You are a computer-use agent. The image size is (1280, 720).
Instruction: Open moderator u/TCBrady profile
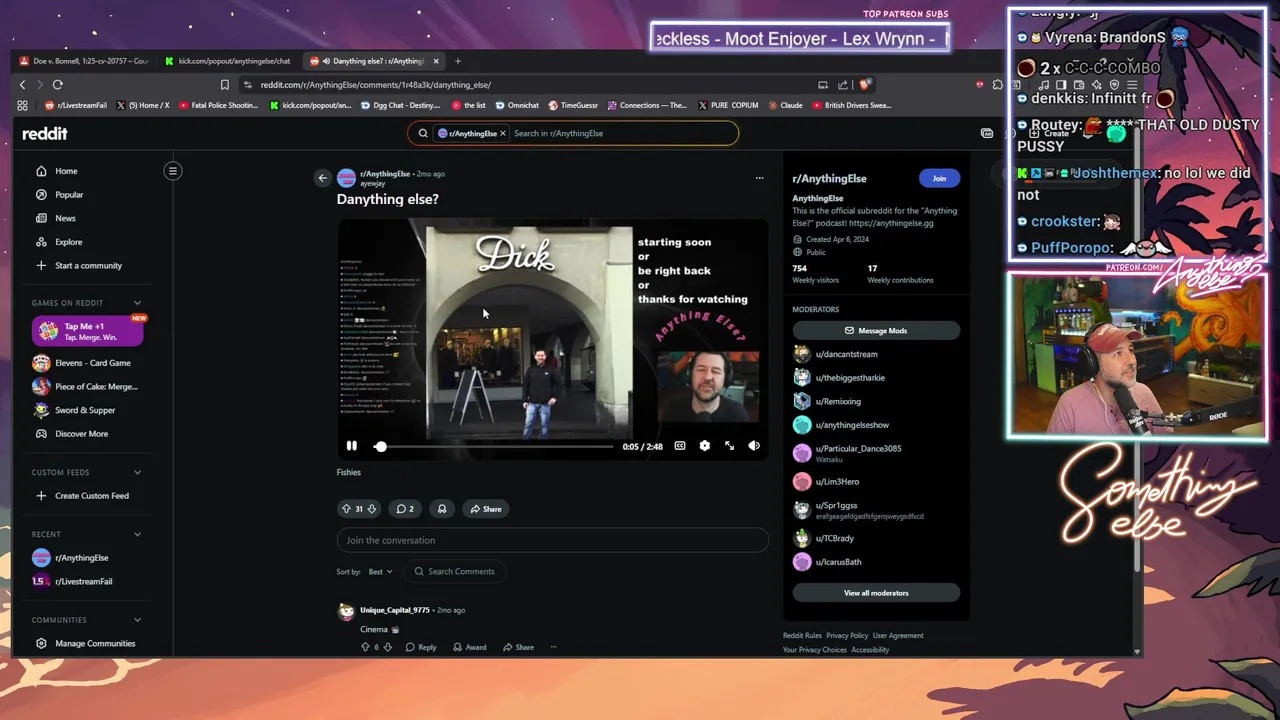pyautogui.click(x=835, y=538)
